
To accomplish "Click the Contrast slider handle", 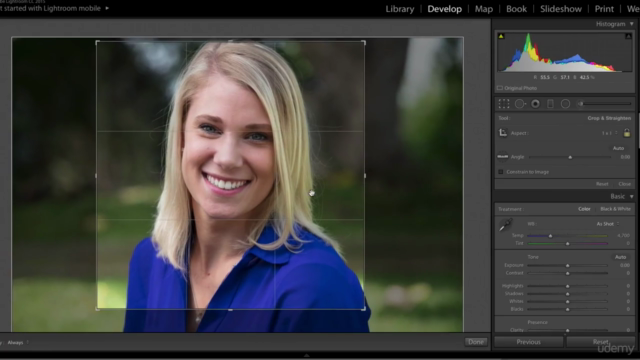I will point(567,273).
